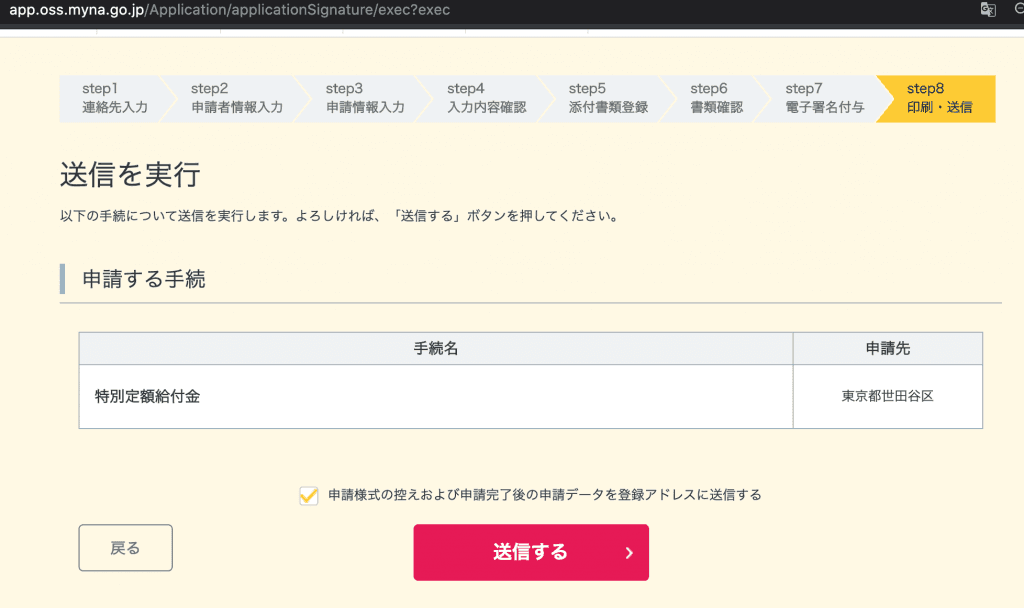Uncheck the 申請データを登録アドレスに送信する checkbox
The width and height of the screenshot is (1024, 608).
coord(308,494)
